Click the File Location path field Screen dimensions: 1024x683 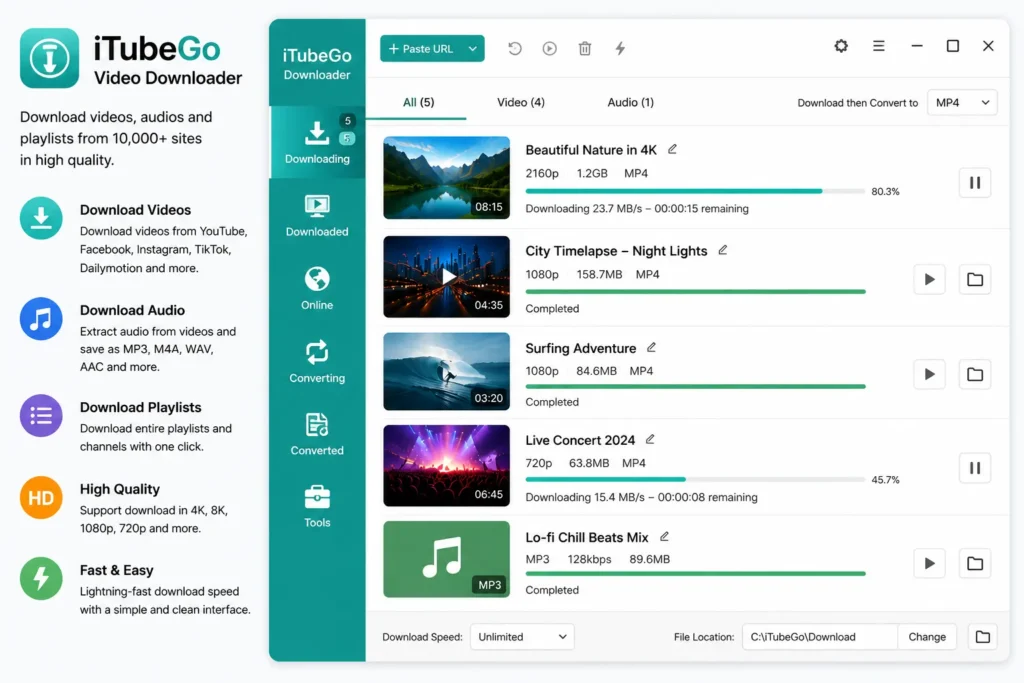point(820,637)
